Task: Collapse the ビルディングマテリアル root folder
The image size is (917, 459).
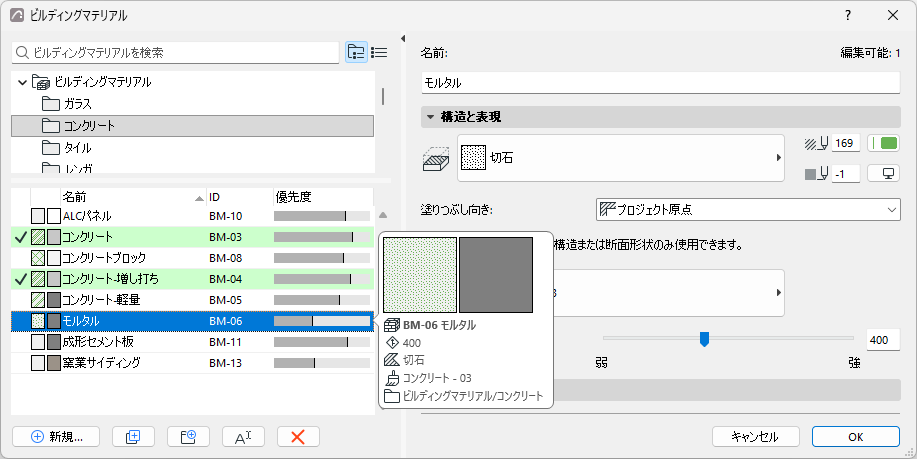Action: [22, 82]
